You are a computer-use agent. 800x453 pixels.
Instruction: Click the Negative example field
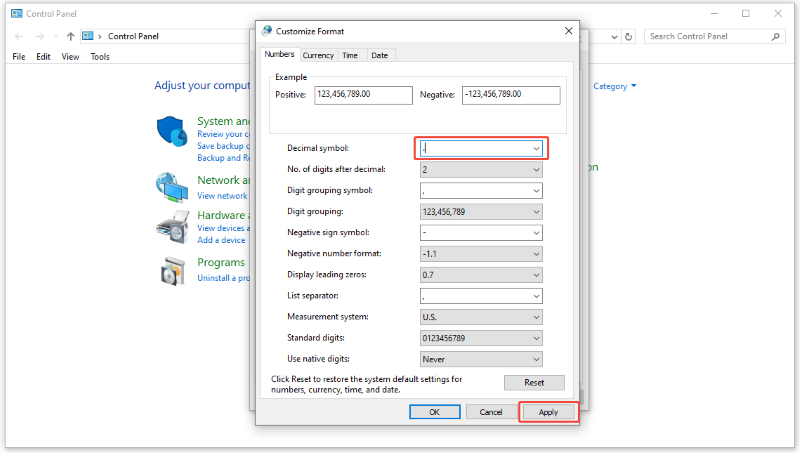tap(511, 95)
